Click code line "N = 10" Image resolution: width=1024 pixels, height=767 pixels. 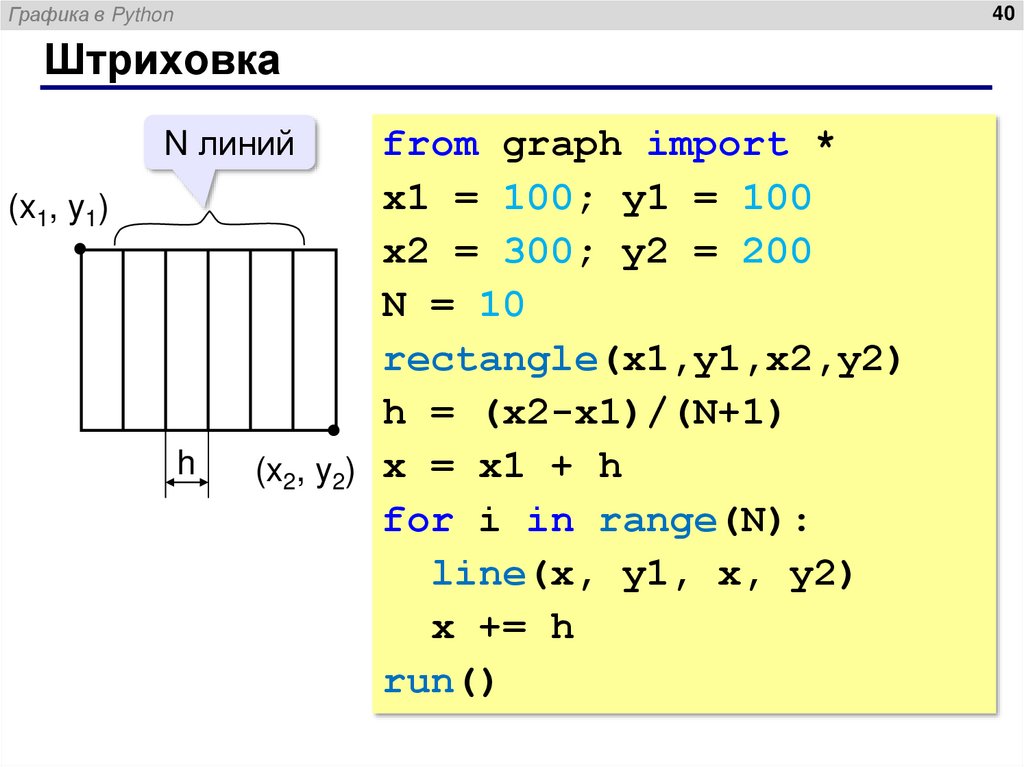coord(453,304)
